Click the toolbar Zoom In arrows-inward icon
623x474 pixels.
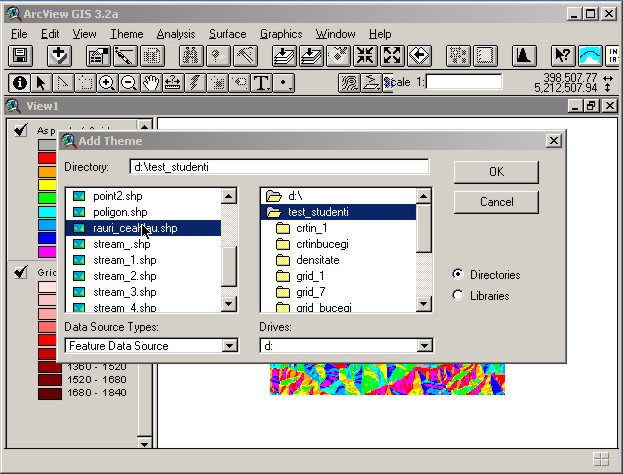pos(365,56)
